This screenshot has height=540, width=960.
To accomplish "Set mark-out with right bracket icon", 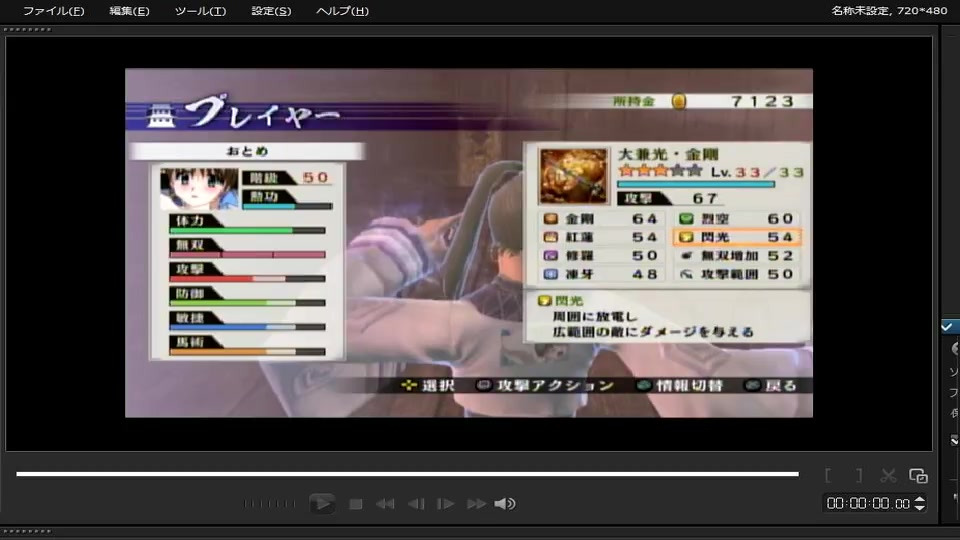I will pyautogui.click(x=859, y=476).
